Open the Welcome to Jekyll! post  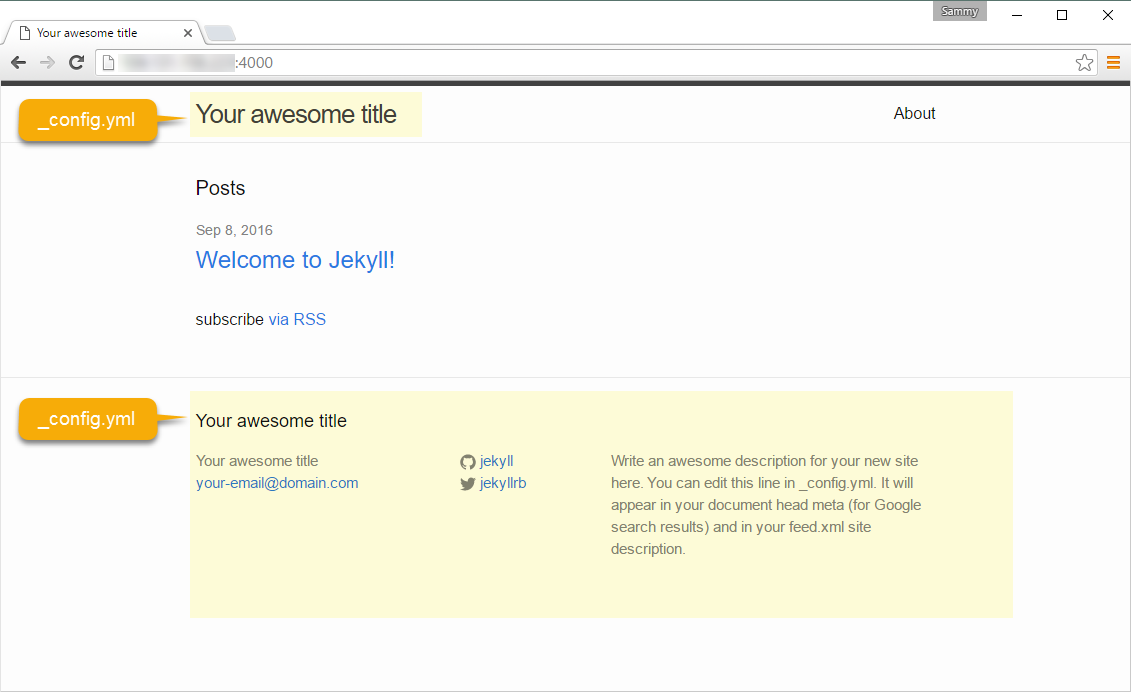[295, 260]
